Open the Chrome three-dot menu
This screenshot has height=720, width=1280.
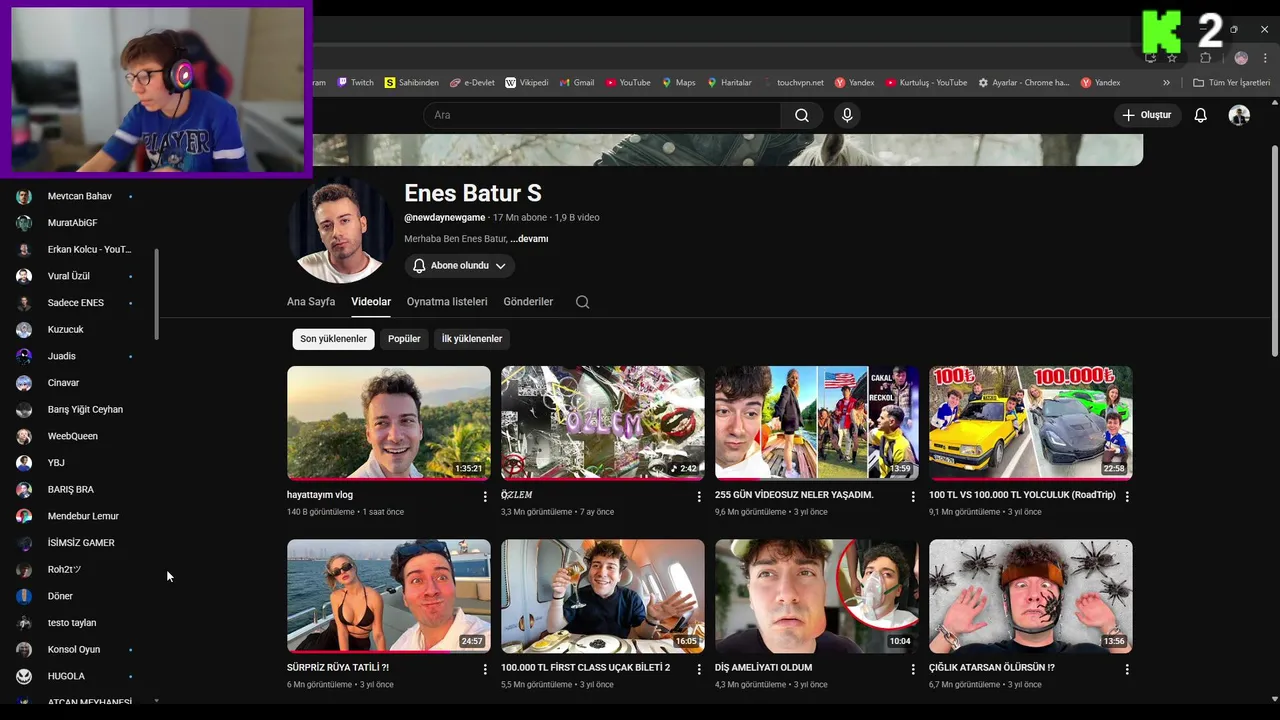point(1265,58)
